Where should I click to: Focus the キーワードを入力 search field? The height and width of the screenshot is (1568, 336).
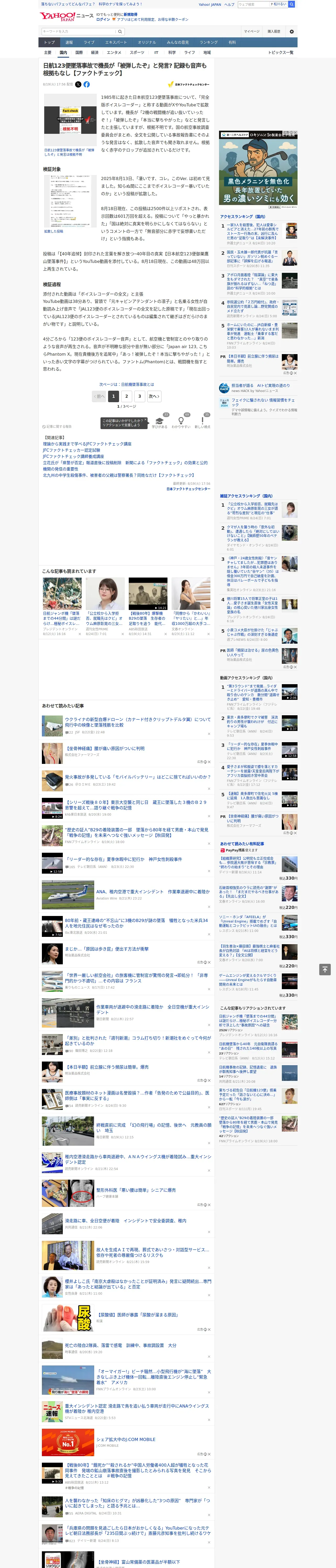click(x=79, y=32)
